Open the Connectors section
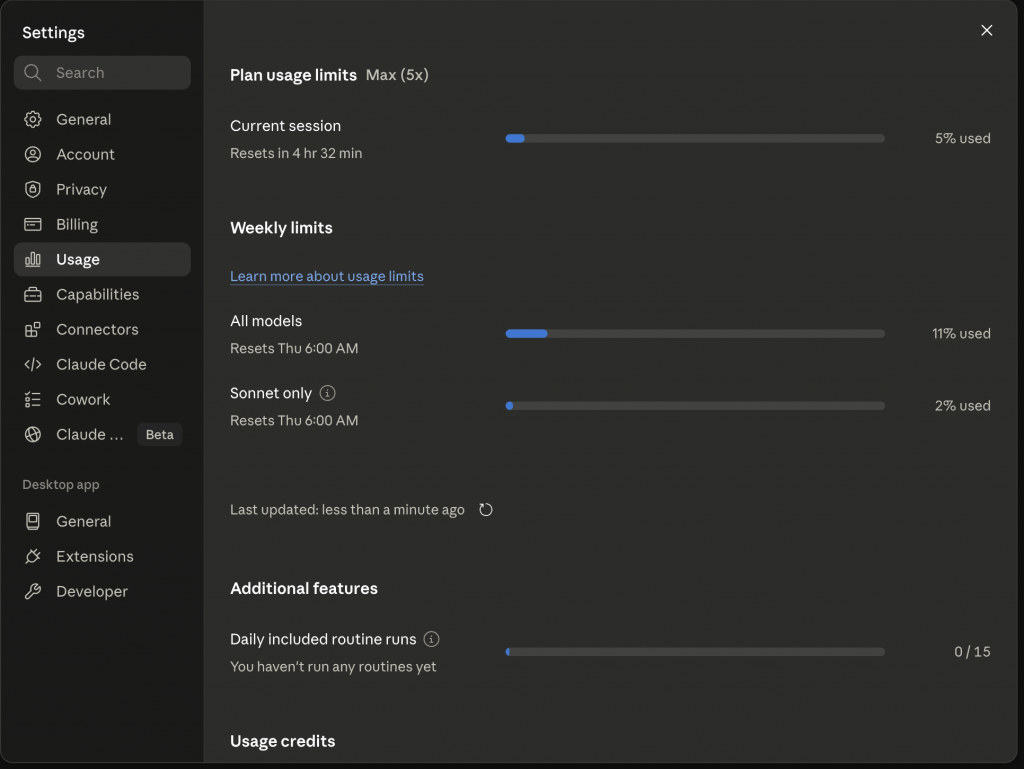The image size is (1024, 769). coord(102,330)
